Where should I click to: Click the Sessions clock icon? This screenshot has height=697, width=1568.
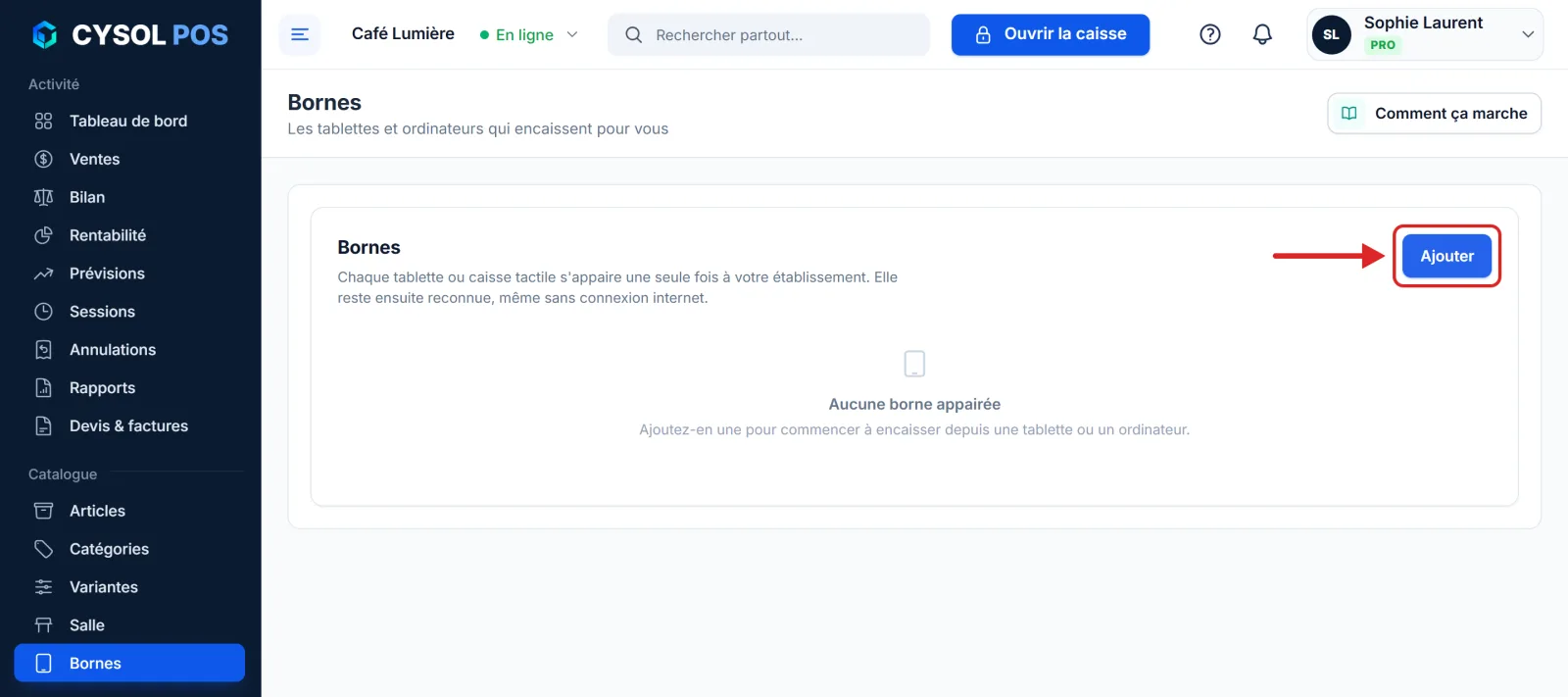(43, 312)
